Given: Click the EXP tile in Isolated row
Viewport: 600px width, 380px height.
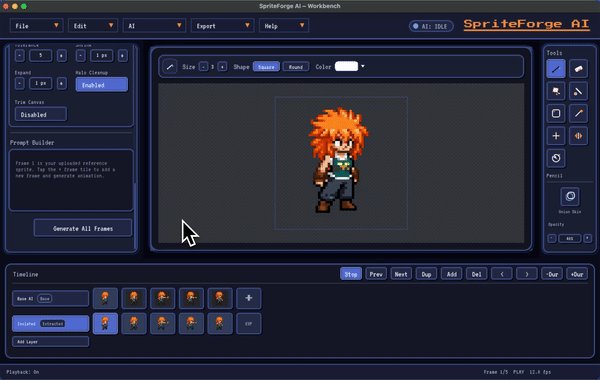Looking at the screenshot, I should (x=249, y=324).
